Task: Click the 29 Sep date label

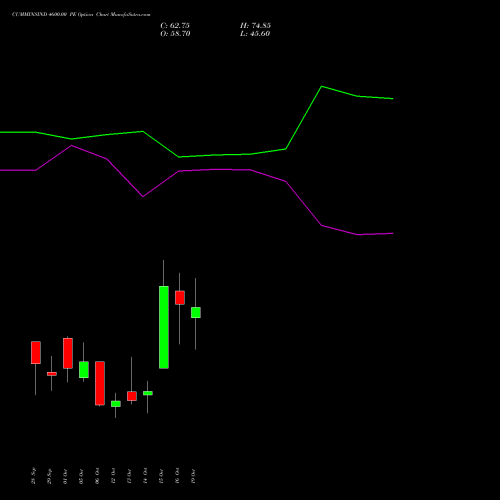Action: coord(49,476)
